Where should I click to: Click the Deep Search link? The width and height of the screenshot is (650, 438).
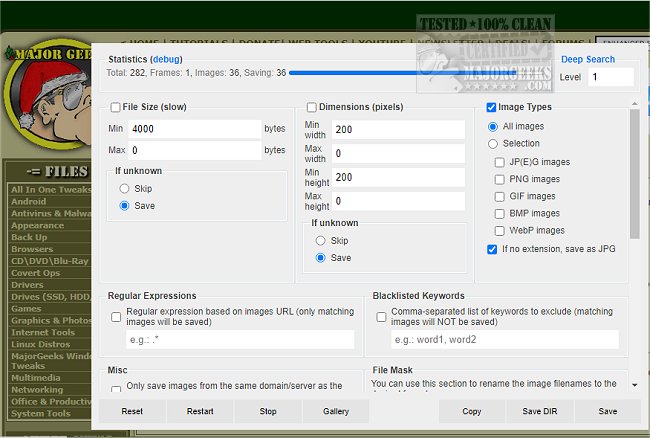coord(588,59)
